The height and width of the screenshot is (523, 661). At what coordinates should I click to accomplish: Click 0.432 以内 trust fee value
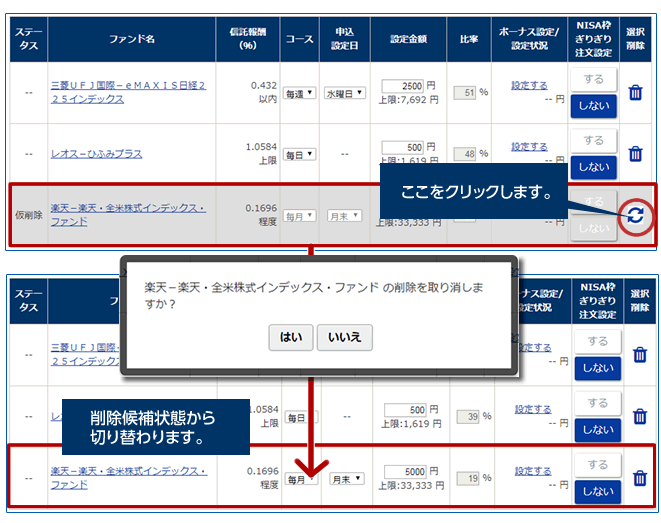[x=264, y=92]
